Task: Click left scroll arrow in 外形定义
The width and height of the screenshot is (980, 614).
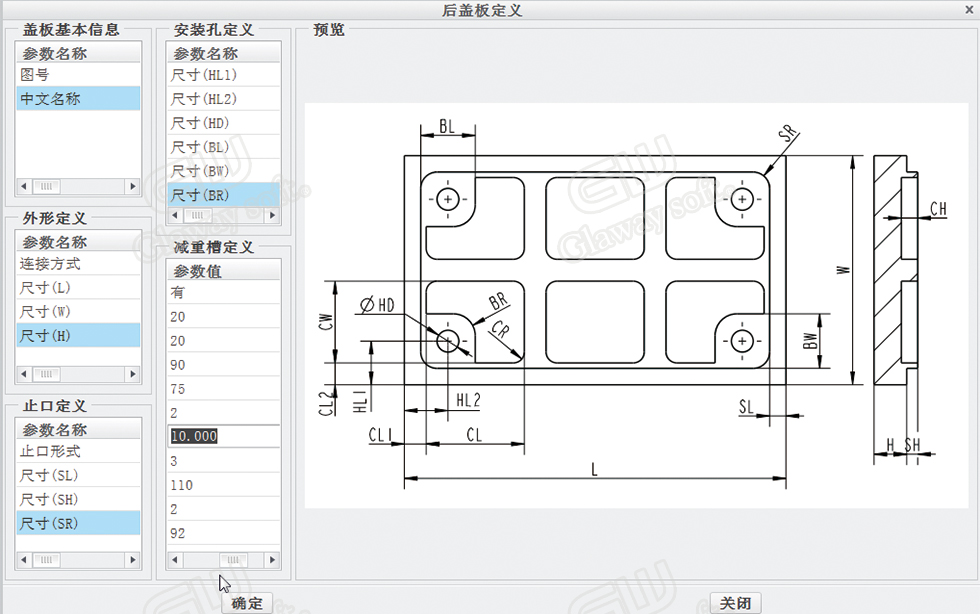Action: point(24,374)
